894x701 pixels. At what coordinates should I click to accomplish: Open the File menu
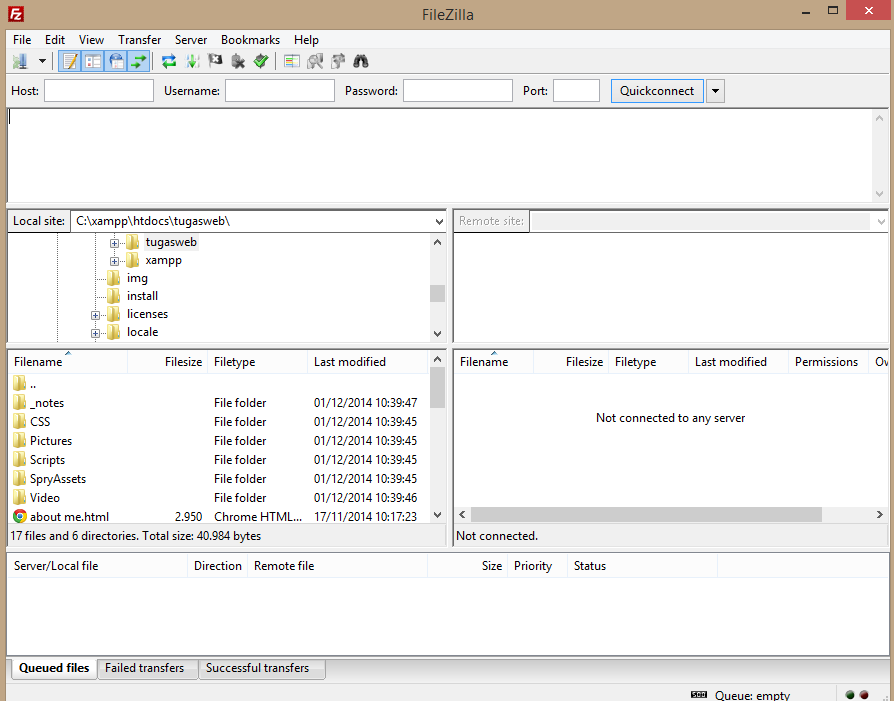click(x=22, y=40)
